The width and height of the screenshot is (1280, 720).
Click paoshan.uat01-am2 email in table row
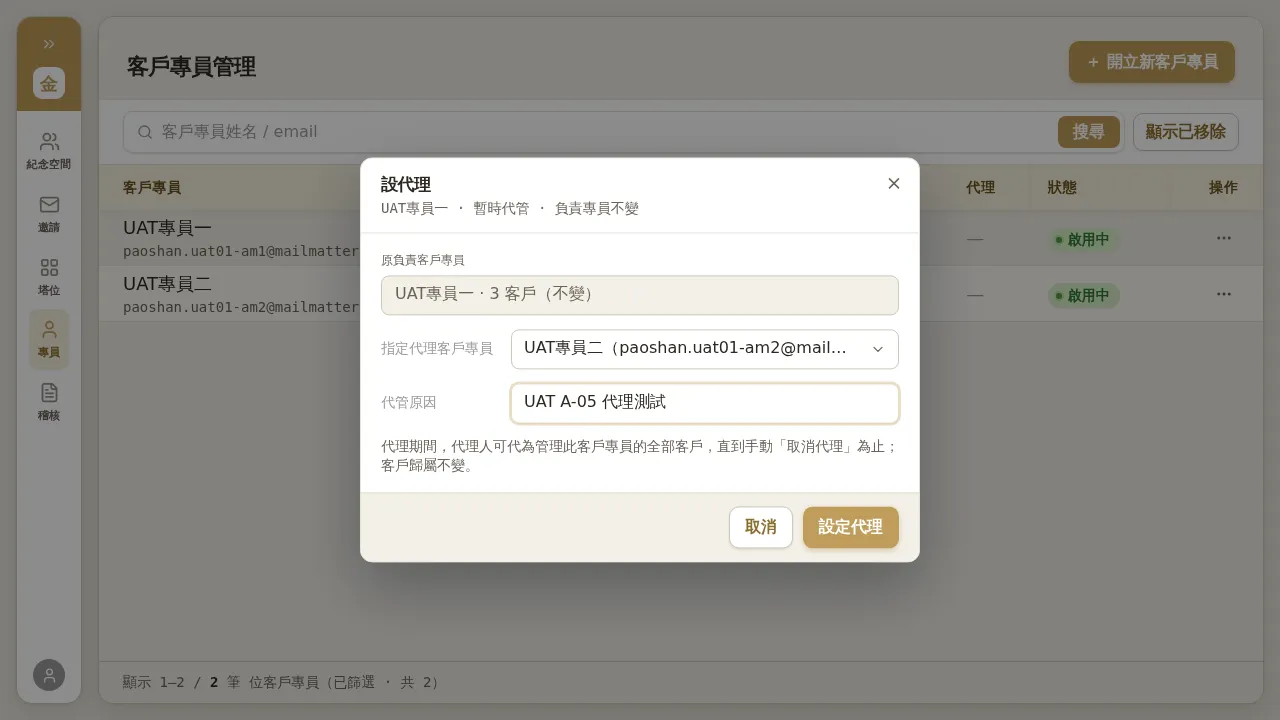pyautogui.click(x=240, y=307)
